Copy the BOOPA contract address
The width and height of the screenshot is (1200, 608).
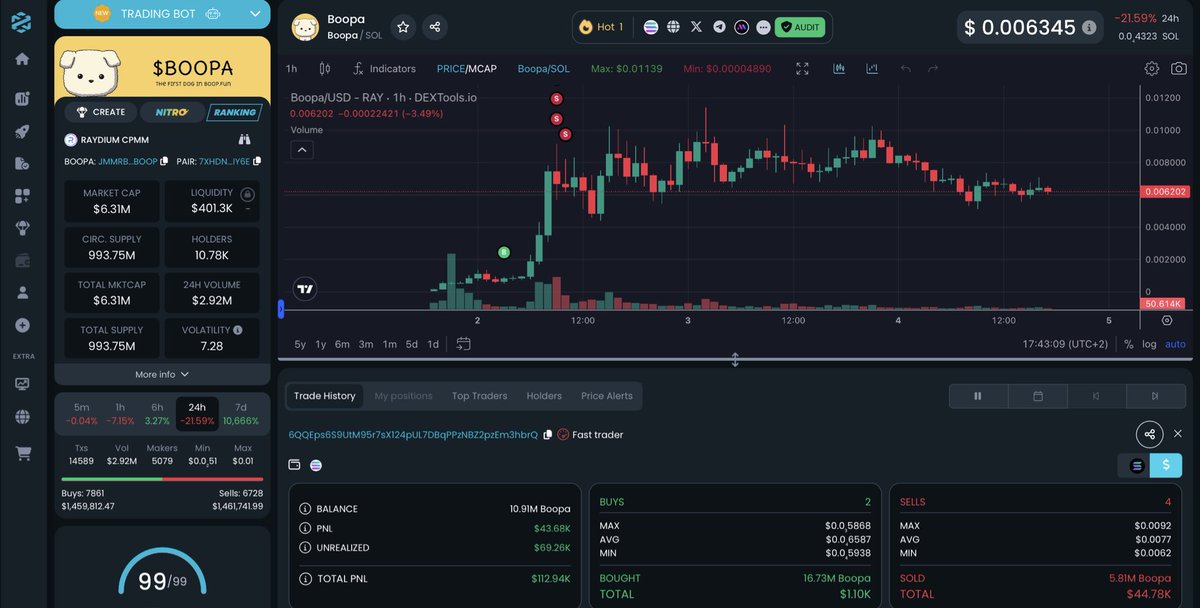coord(164,161)
